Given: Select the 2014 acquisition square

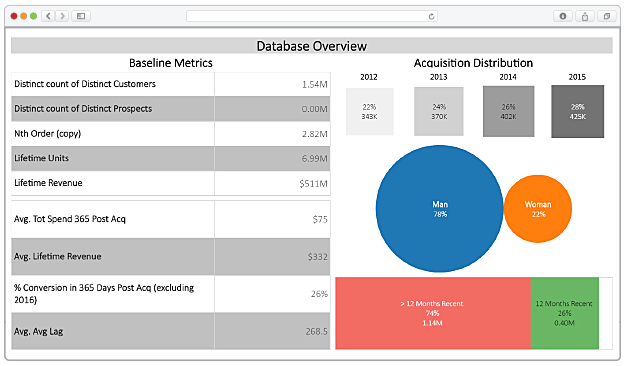Looking at the screenshot, I should coord(508,112).
